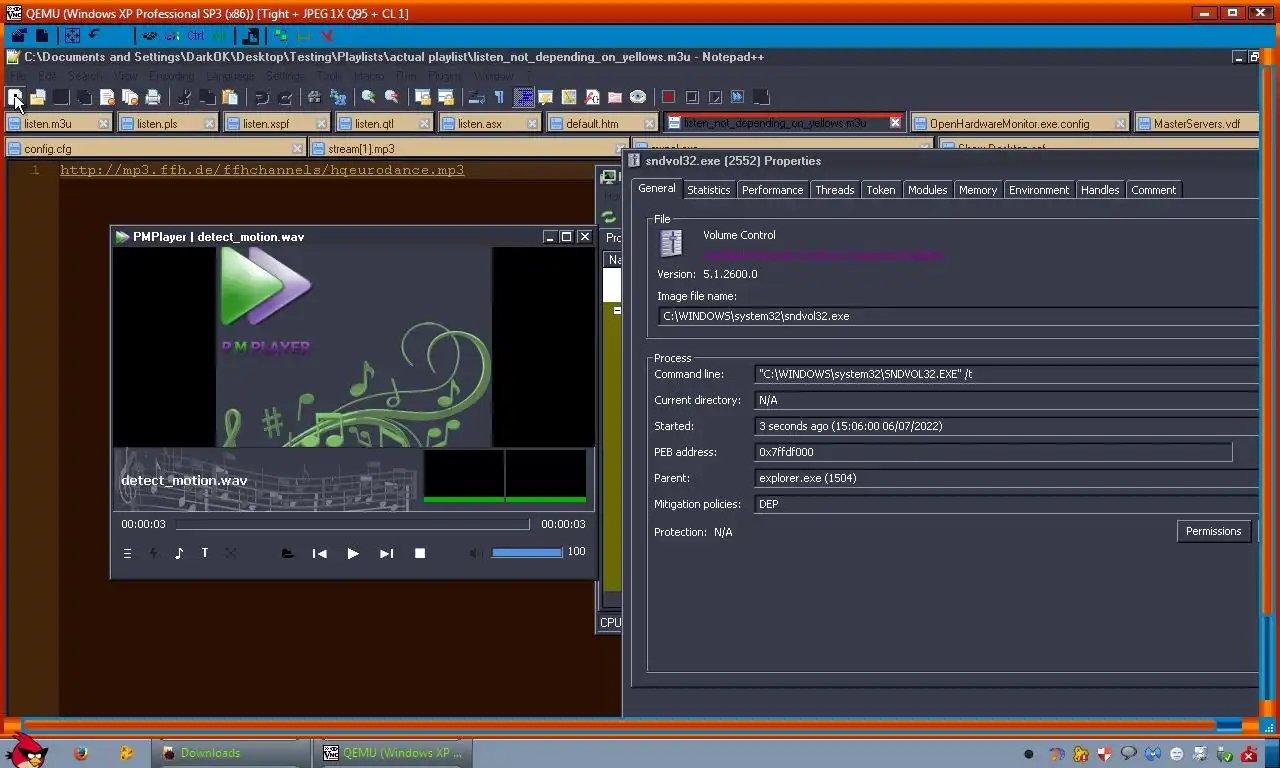Click Notepad++ Open file toolbar icon
The image size is (1280, 768).
[x=38, y=97]
